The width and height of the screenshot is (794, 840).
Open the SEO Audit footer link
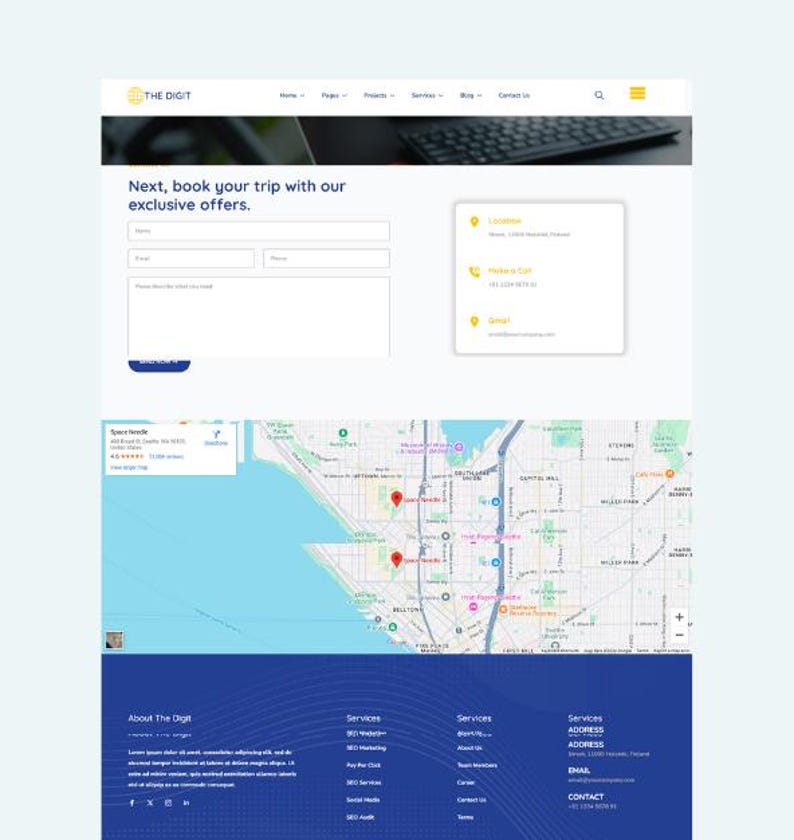[360, 818]
